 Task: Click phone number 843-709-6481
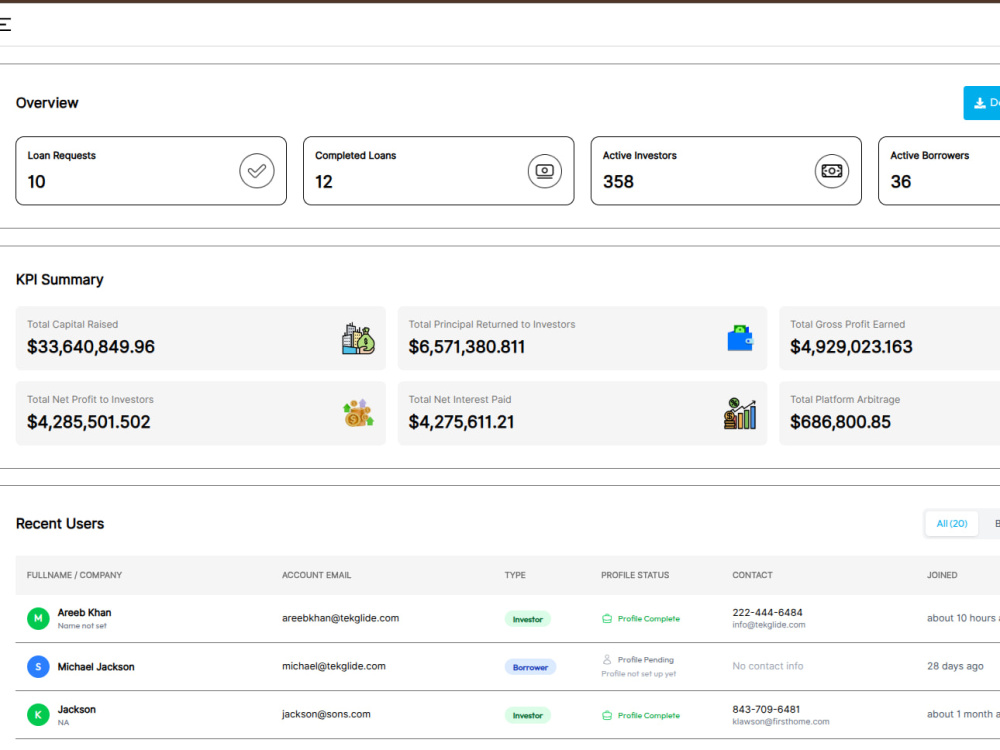click(x=766, y=709)
